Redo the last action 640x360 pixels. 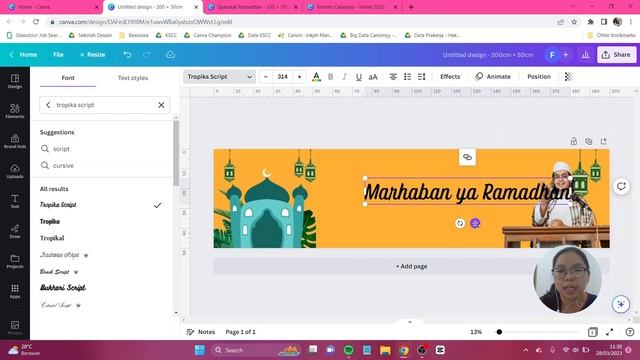(147, 55)
